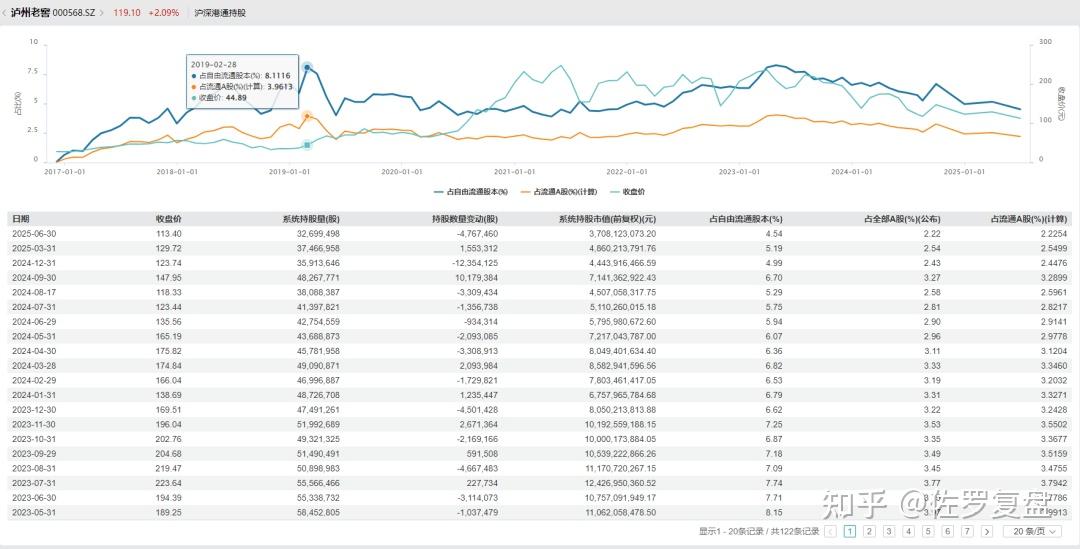The width and height of the screenshot is (1080, 549).
Task: Click 占流通A股(%)(计算) table column header
Action: pyautogui.click(x=1029, y=219)
